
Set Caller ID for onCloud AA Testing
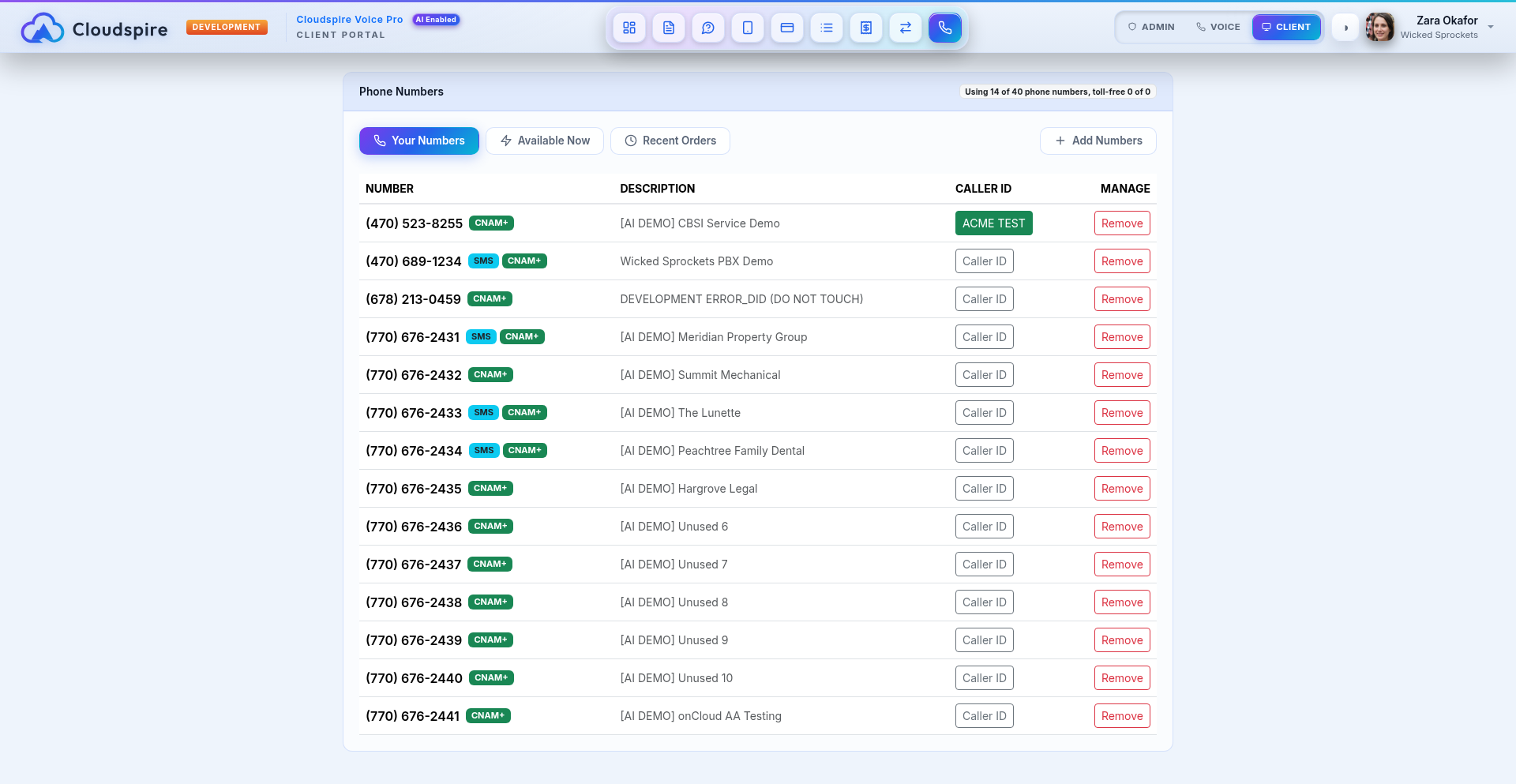[x=984, y=716]
